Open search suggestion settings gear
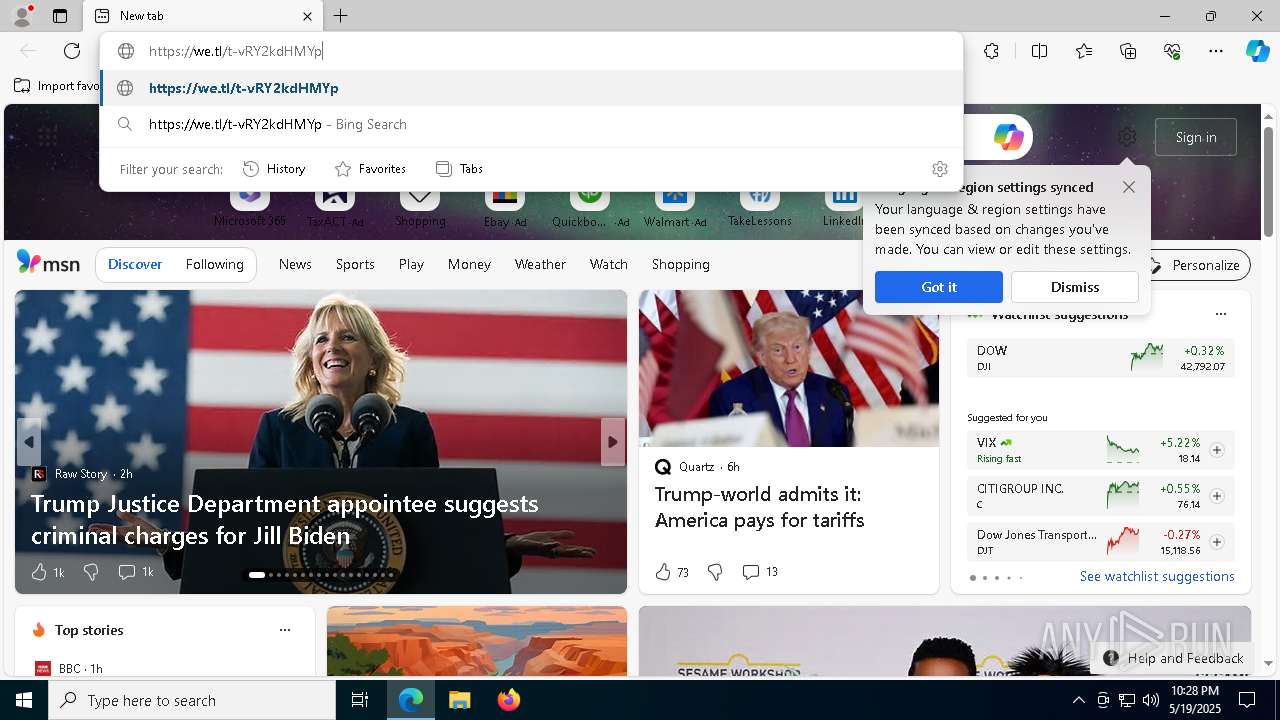 pyautogui.click(x=939, y=169)
